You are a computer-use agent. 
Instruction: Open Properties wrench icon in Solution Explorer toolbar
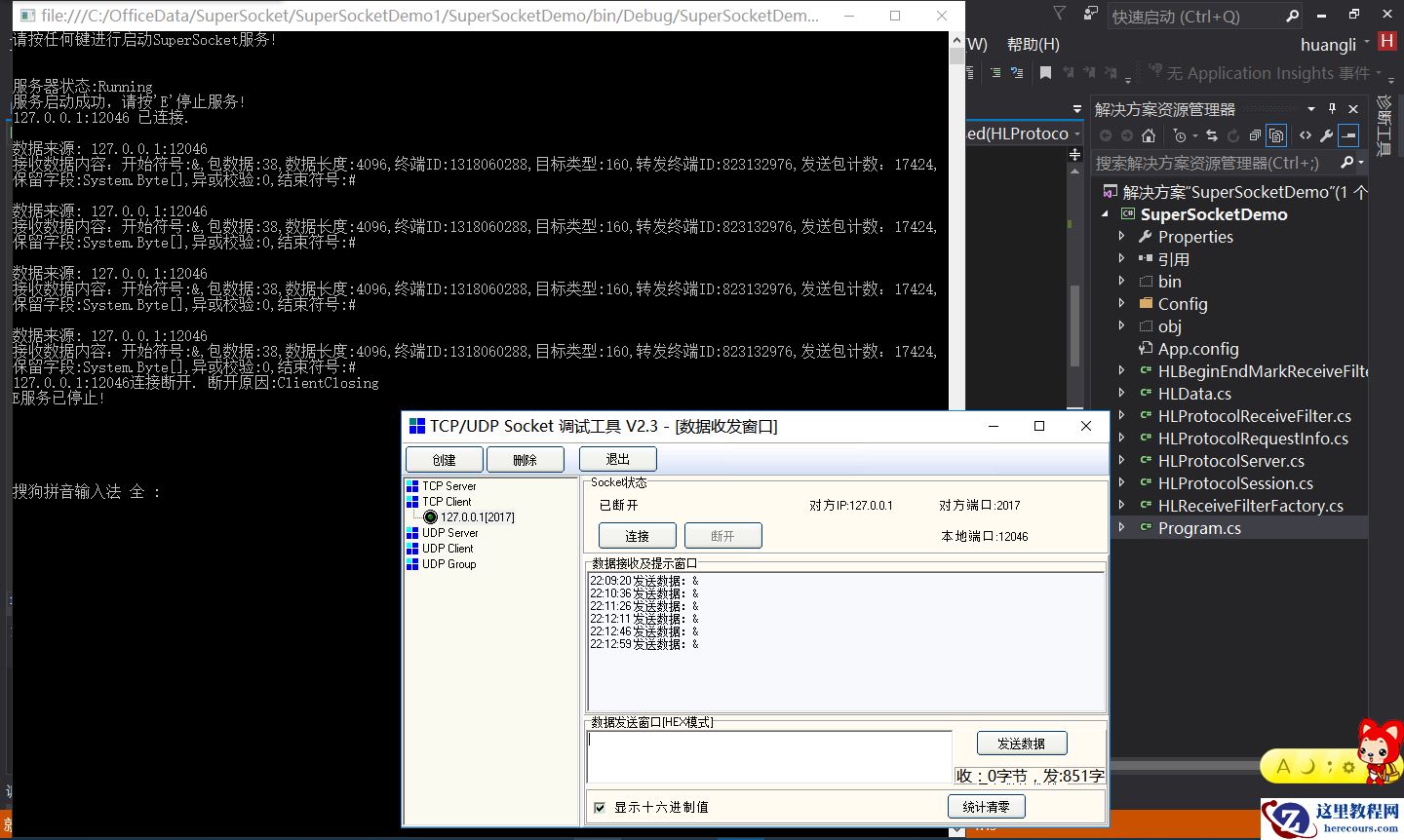click(x=1326, y=135)
